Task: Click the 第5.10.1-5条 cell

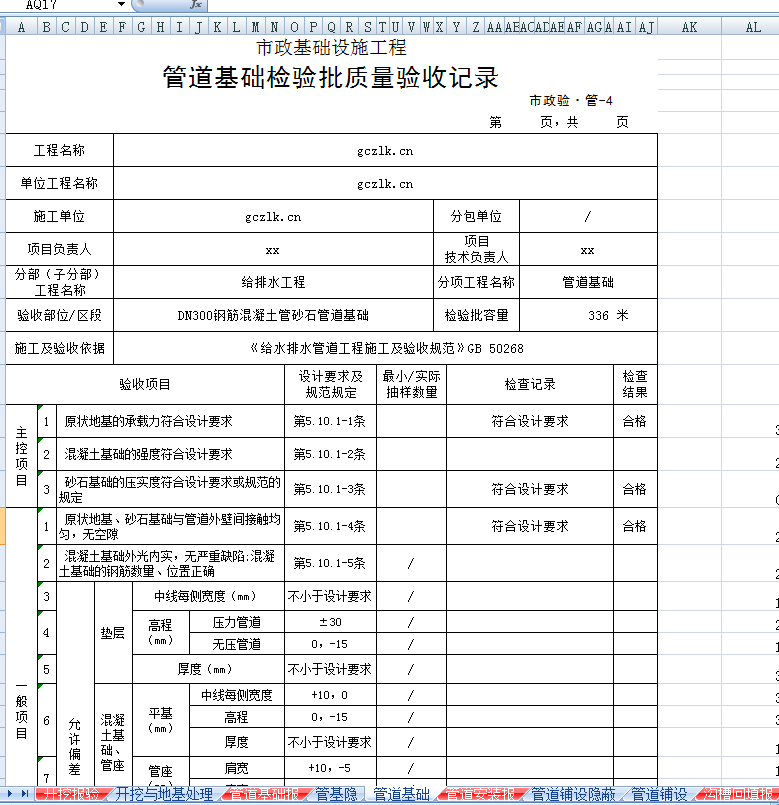Action: coord(330,563)
